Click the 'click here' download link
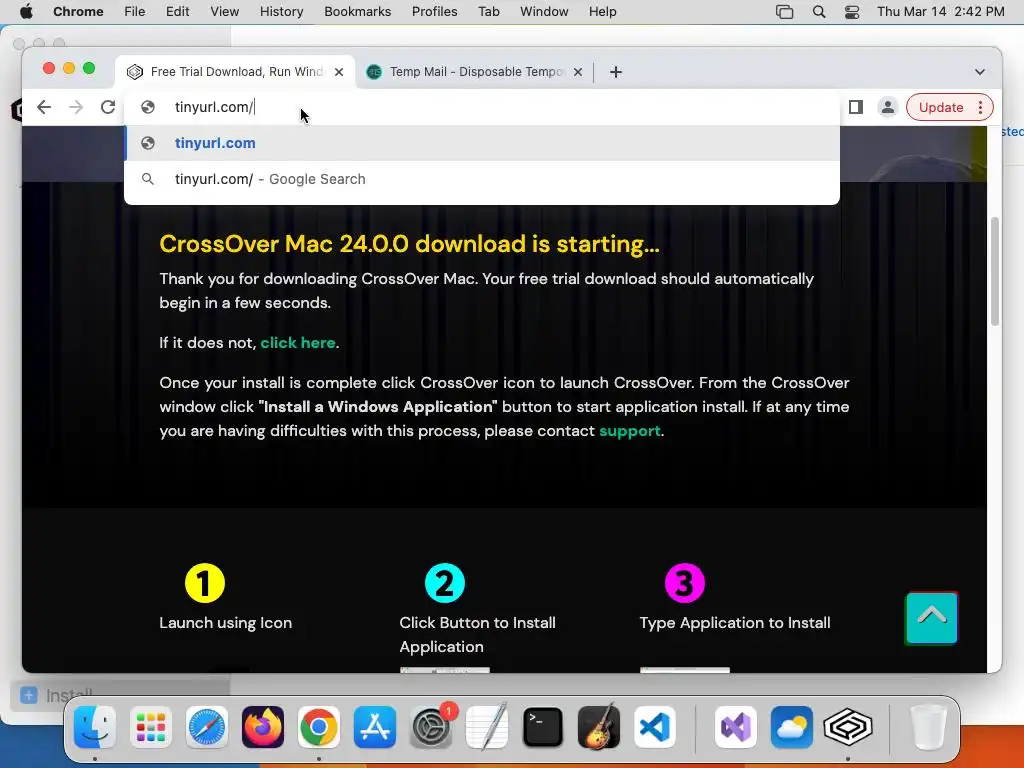This screenshot has width=1024, height=768. click(x=298, y=343)
